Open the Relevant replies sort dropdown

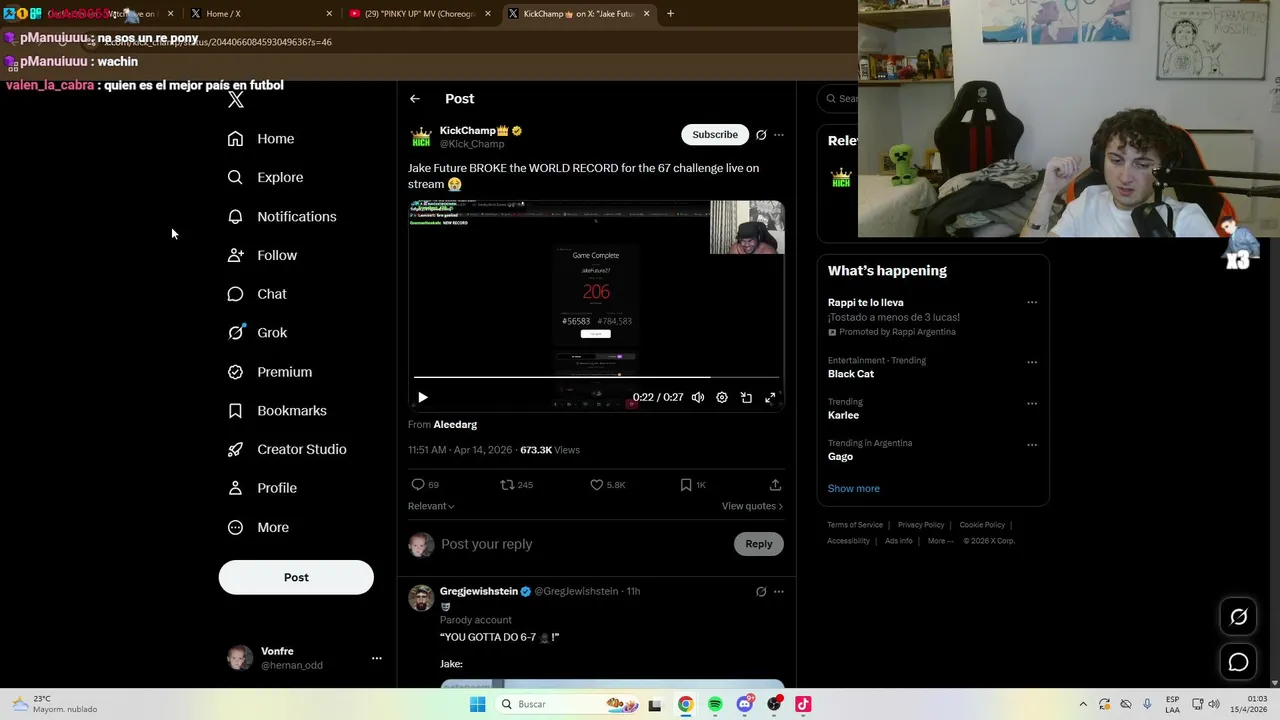click(x=431, y=506)
